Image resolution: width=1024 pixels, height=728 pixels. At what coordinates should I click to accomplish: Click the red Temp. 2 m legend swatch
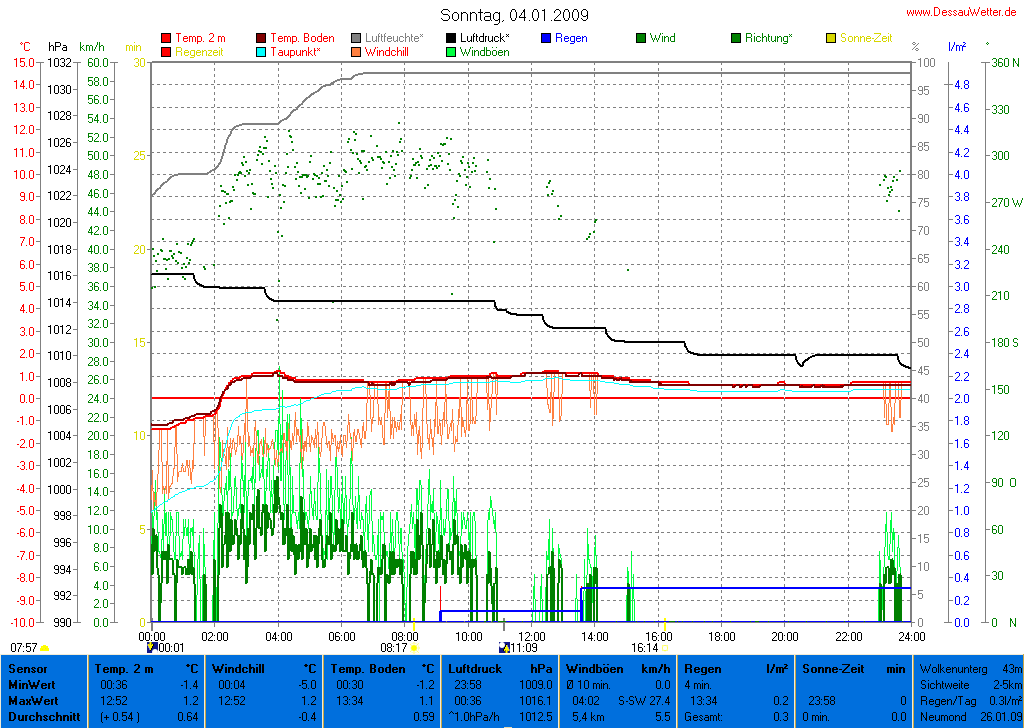[166, 39]
